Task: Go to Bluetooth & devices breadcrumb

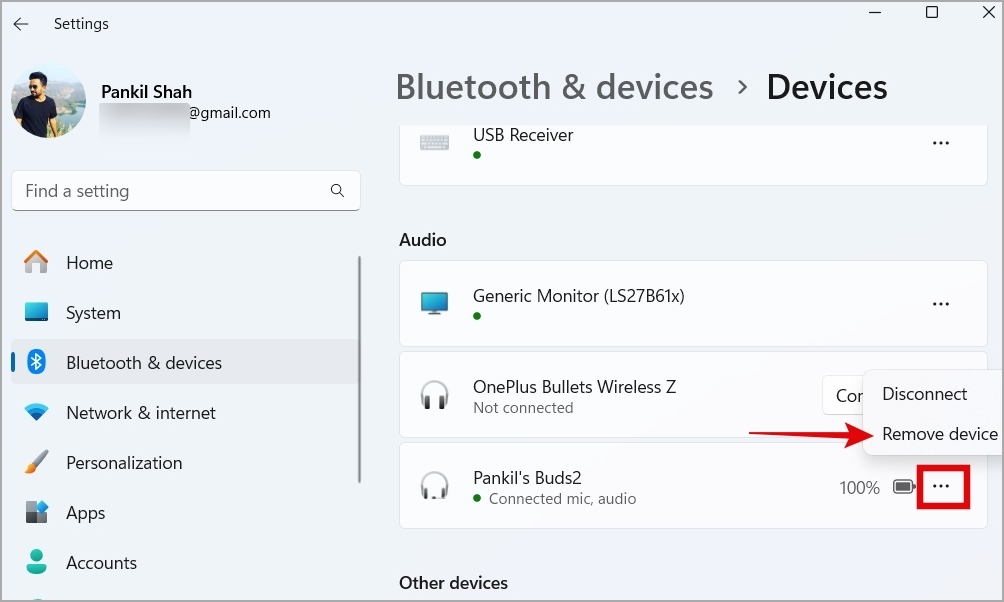Action: tap(554, 87)
